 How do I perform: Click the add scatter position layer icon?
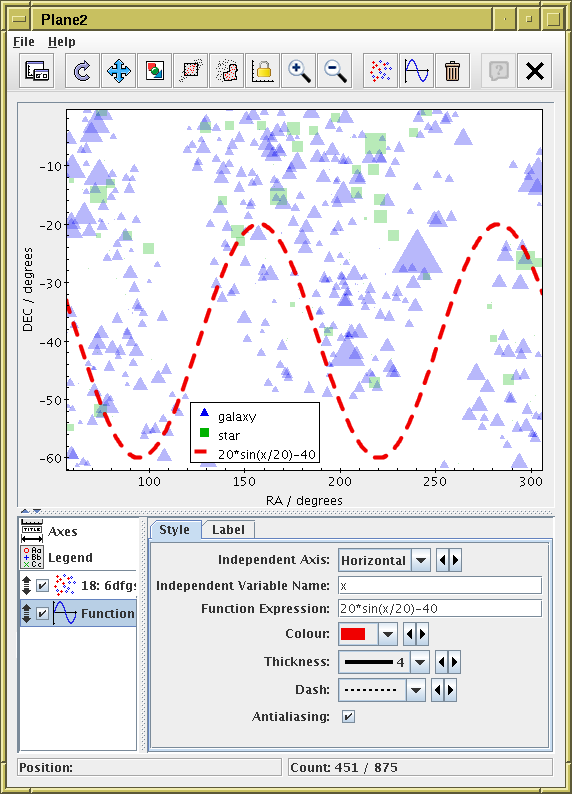[x=380, y=71]
